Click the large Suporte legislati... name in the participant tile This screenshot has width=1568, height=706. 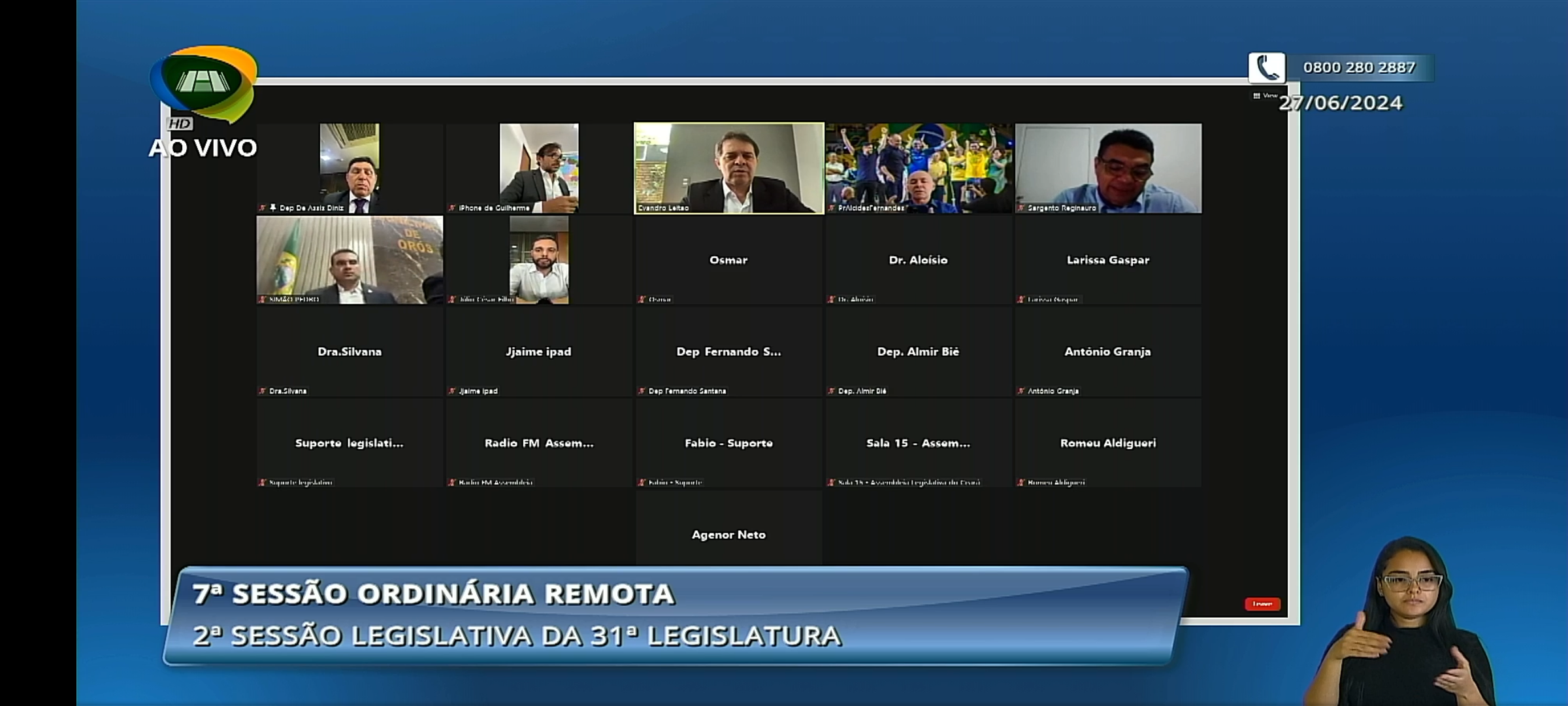[x=350, y=443]
